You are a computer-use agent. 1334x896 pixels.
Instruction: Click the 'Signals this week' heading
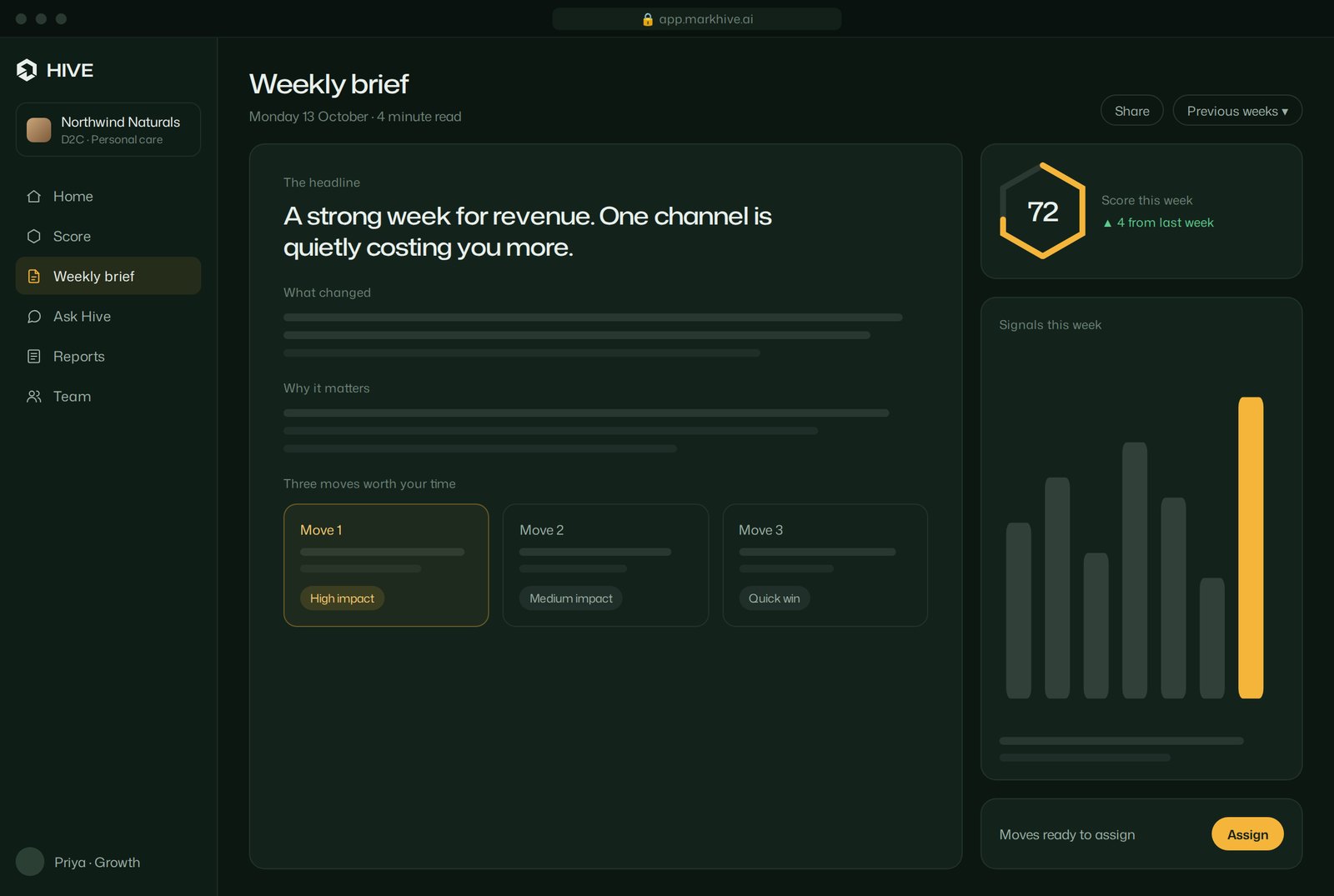coord(1051,325)
